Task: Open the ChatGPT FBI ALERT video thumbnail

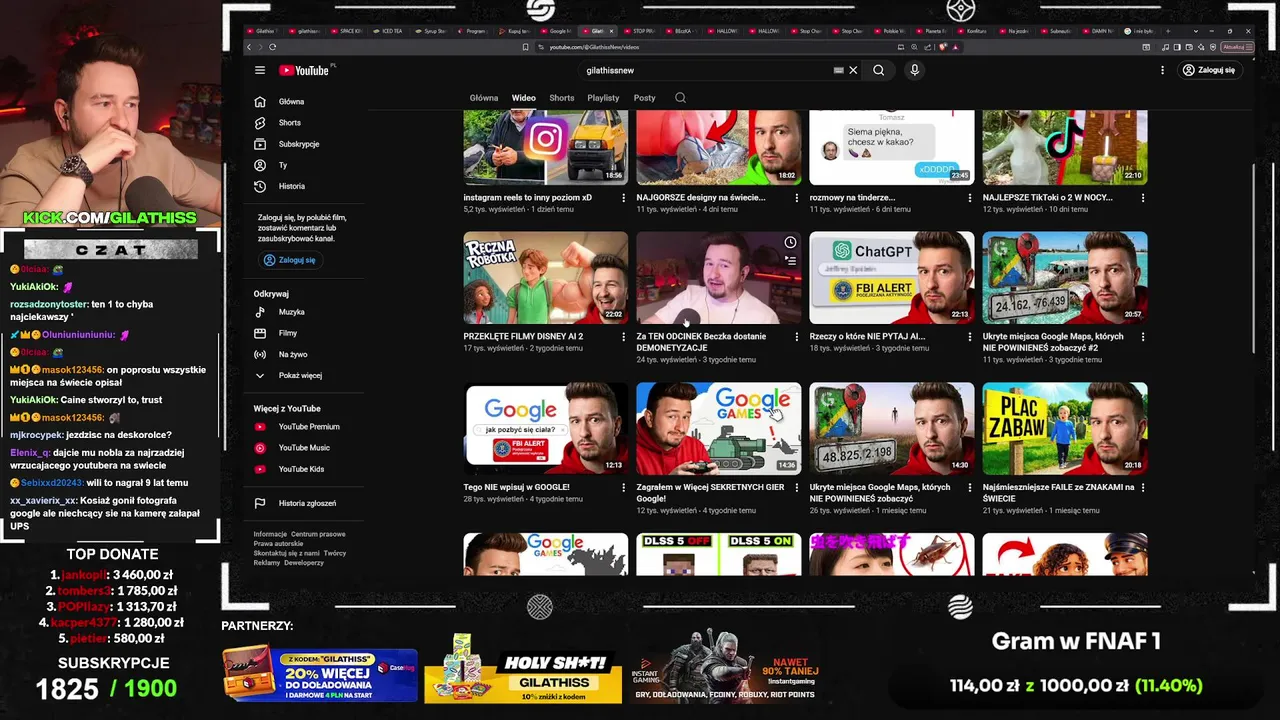Action: pos(892,278)
